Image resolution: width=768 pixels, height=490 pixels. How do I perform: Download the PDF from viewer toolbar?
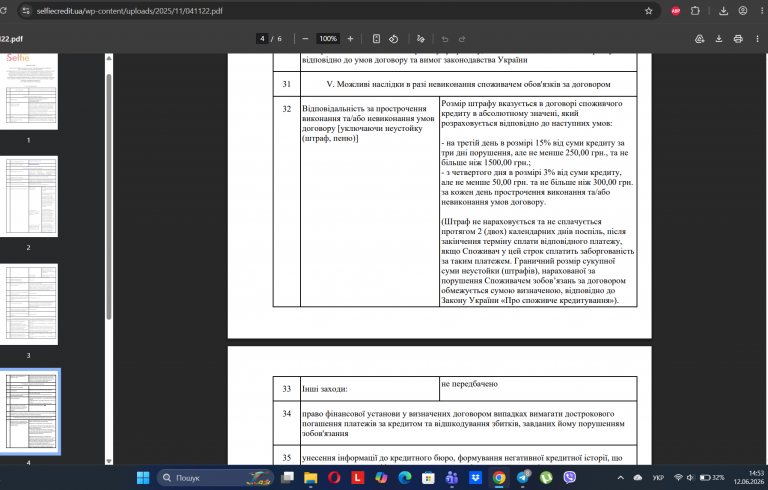pyautogui.click(x=719, y=39)
